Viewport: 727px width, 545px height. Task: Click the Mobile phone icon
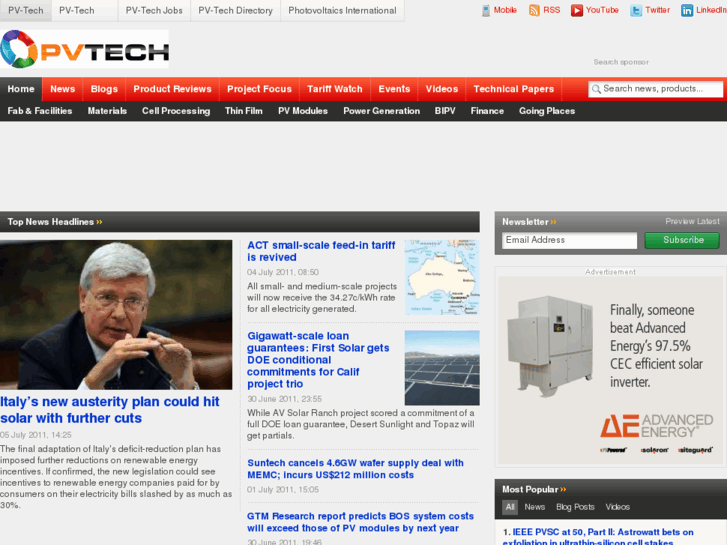(485, 10)
